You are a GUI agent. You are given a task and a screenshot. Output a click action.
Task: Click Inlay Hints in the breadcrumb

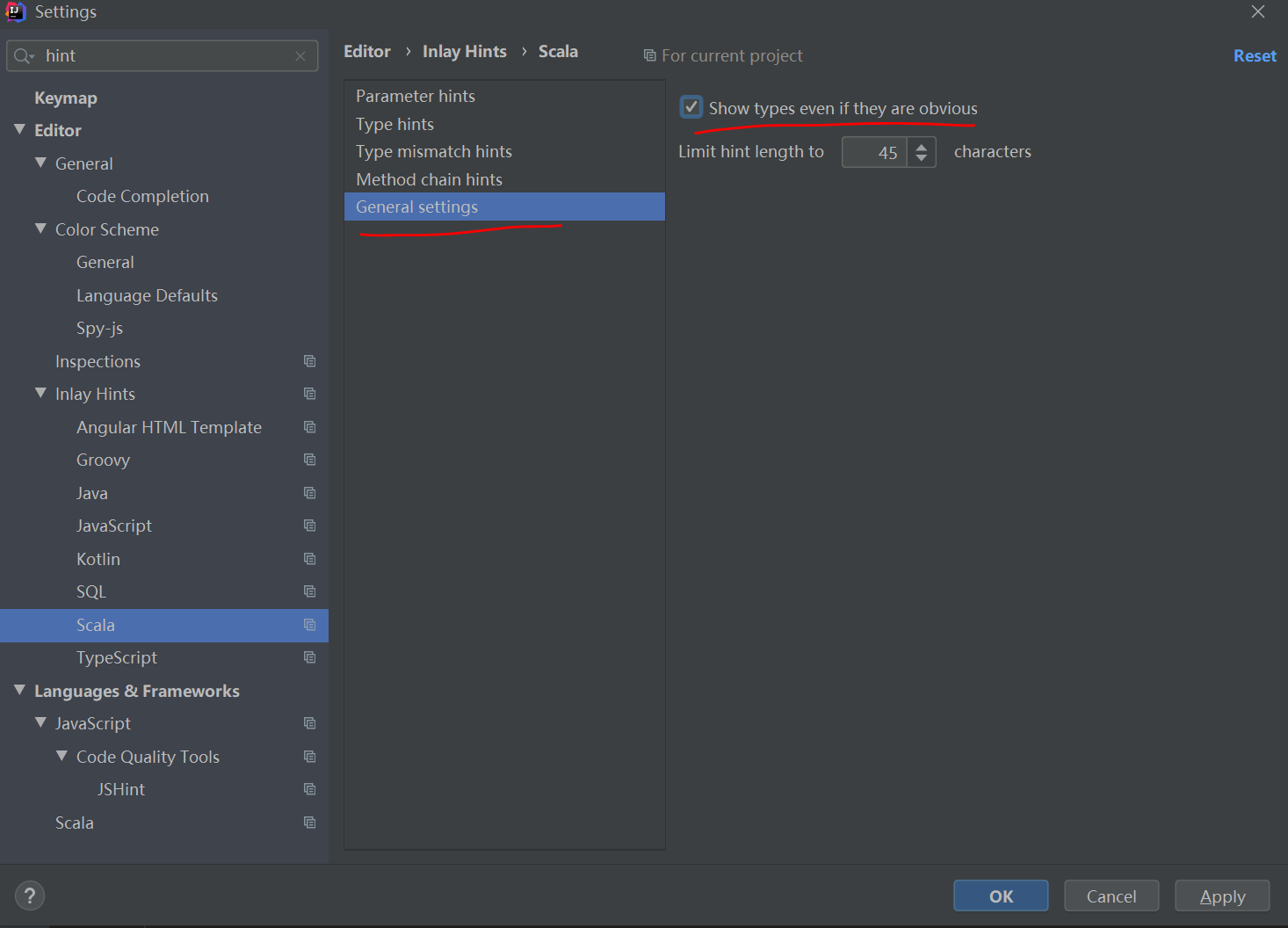(x=465, y=51)
